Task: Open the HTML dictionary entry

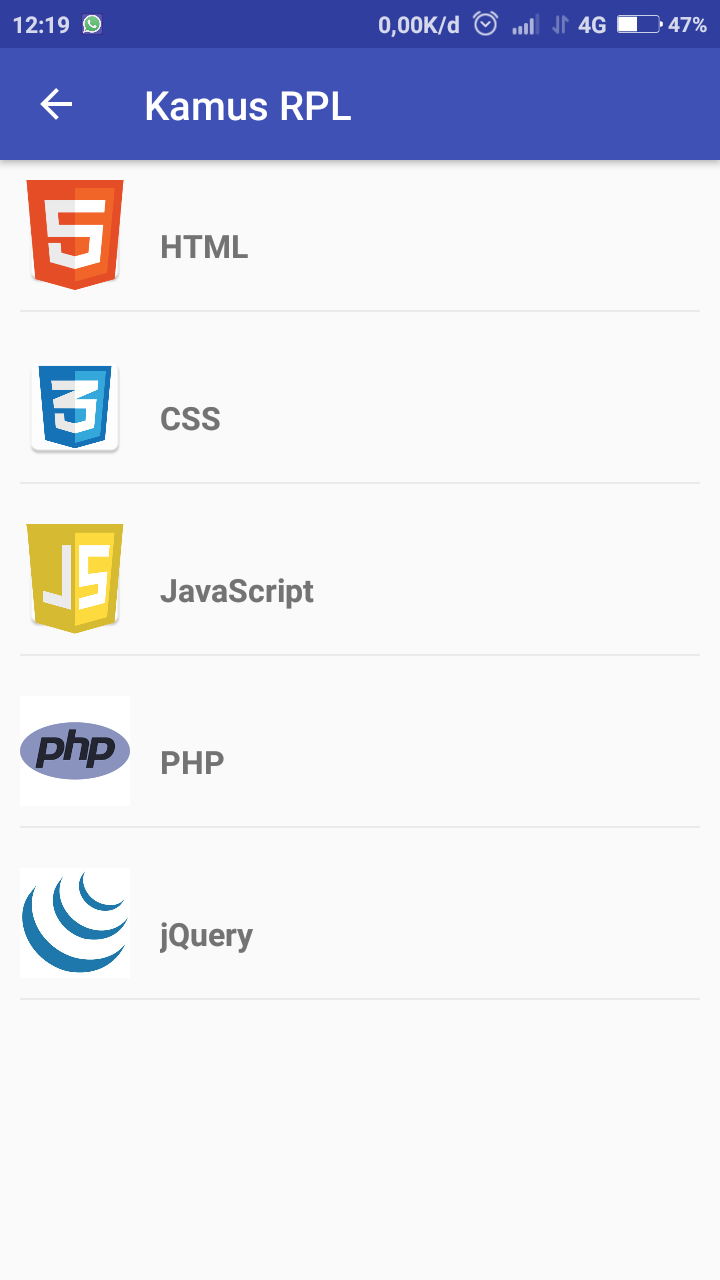Action: (x=204, y=247)
